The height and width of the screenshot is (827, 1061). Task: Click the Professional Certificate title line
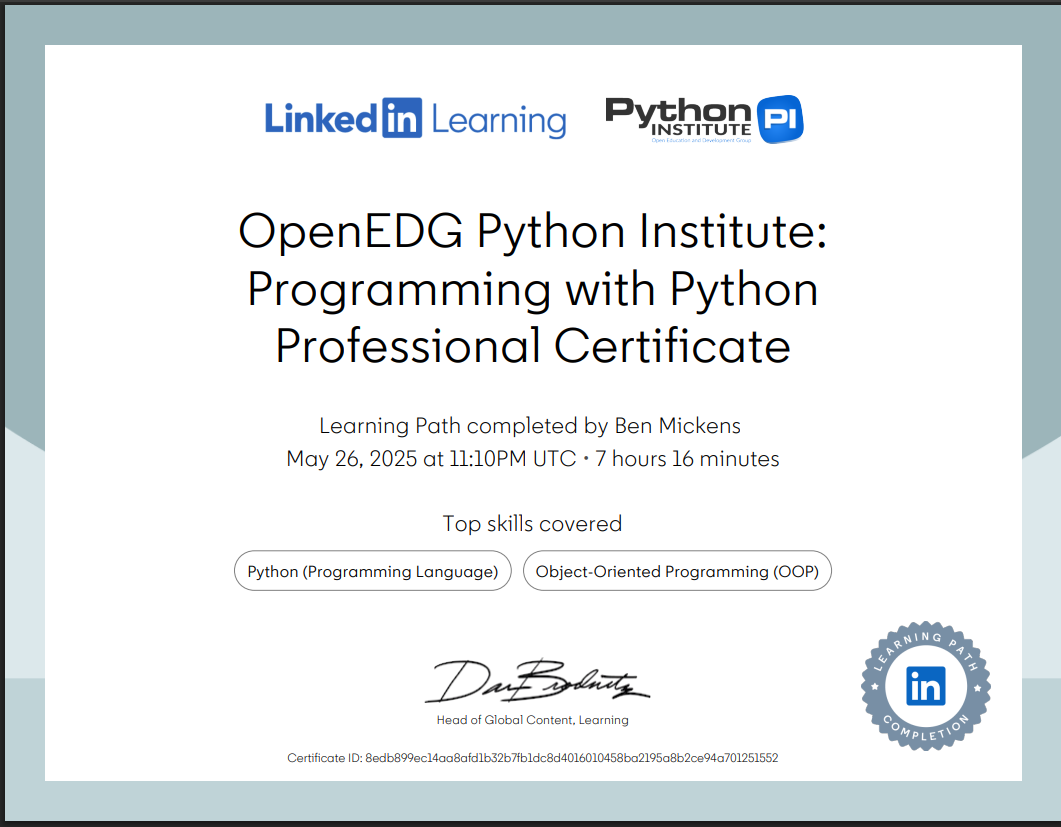click(x=533, y=346)
